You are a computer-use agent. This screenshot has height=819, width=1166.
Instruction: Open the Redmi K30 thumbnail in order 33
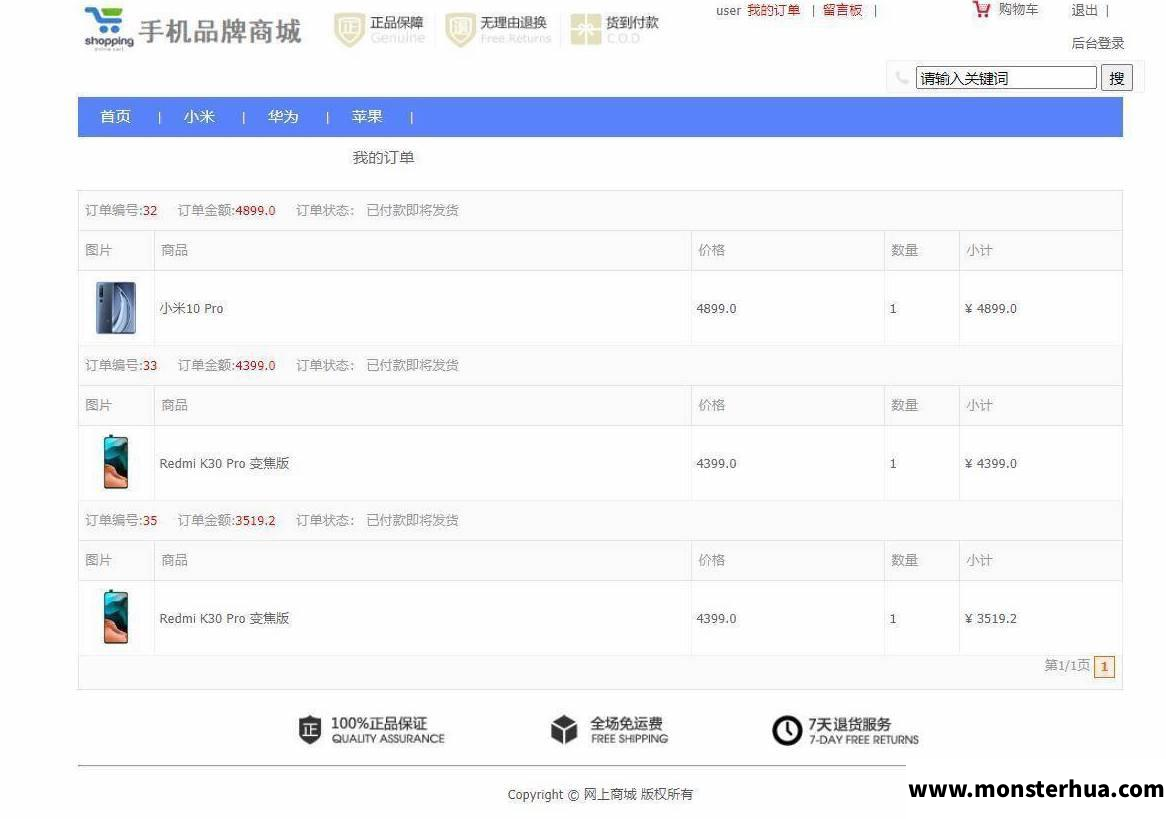coord(116,462)
